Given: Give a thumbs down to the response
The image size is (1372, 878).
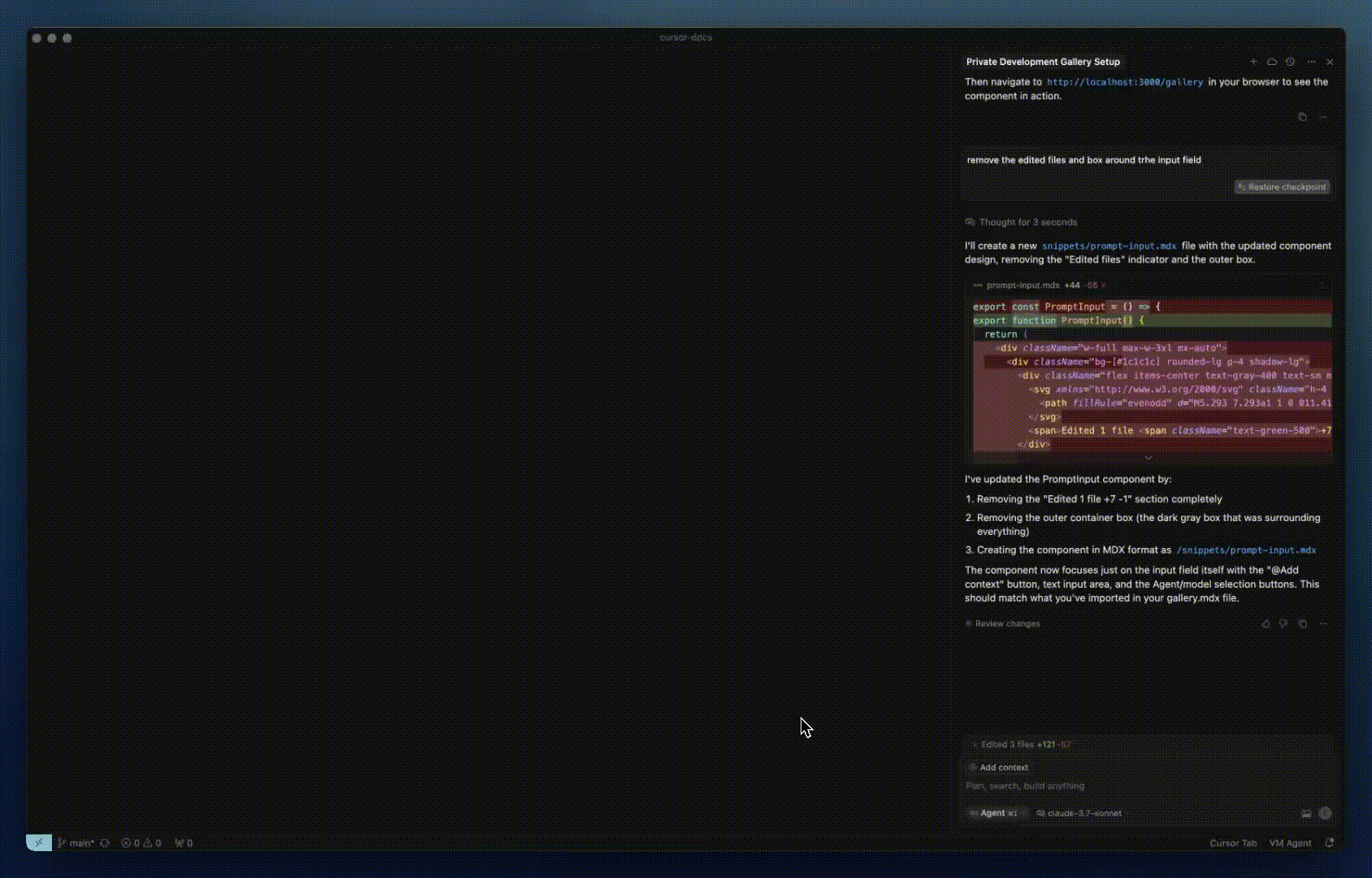Looking at the screenshot, I should coord(1283,624).
